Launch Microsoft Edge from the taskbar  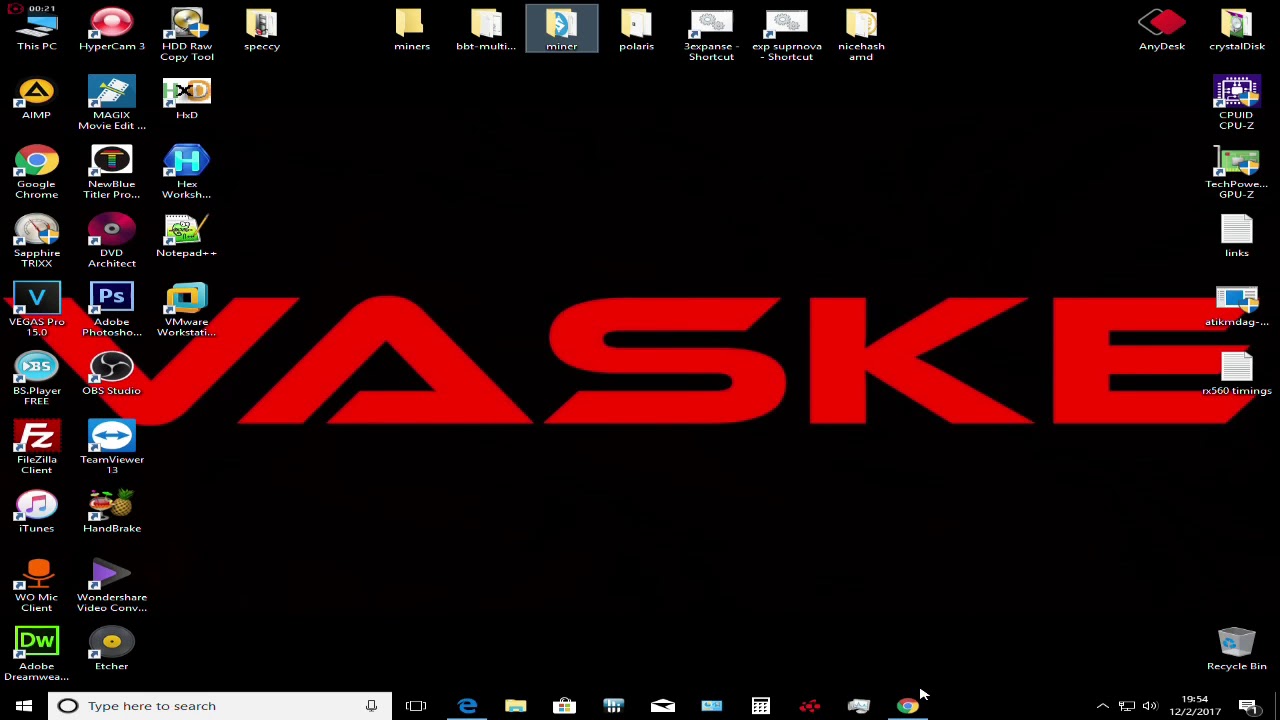[x=467, y=706]
